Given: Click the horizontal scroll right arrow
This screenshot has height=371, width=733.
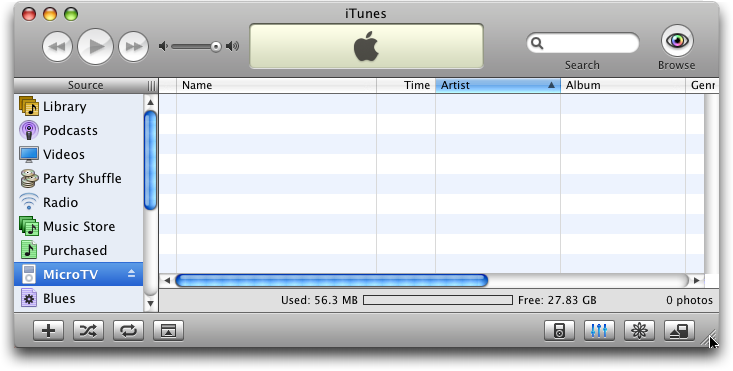Looking at the screenshot, I should (x=697, y=280).
